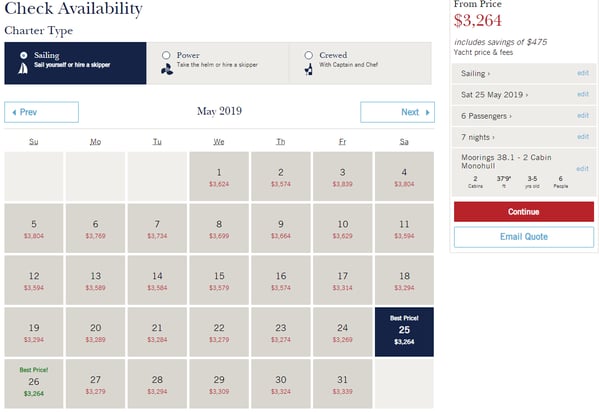The image size is (600, 412).
Task: Edit the 7 nights duration
Action: (582, 136)
